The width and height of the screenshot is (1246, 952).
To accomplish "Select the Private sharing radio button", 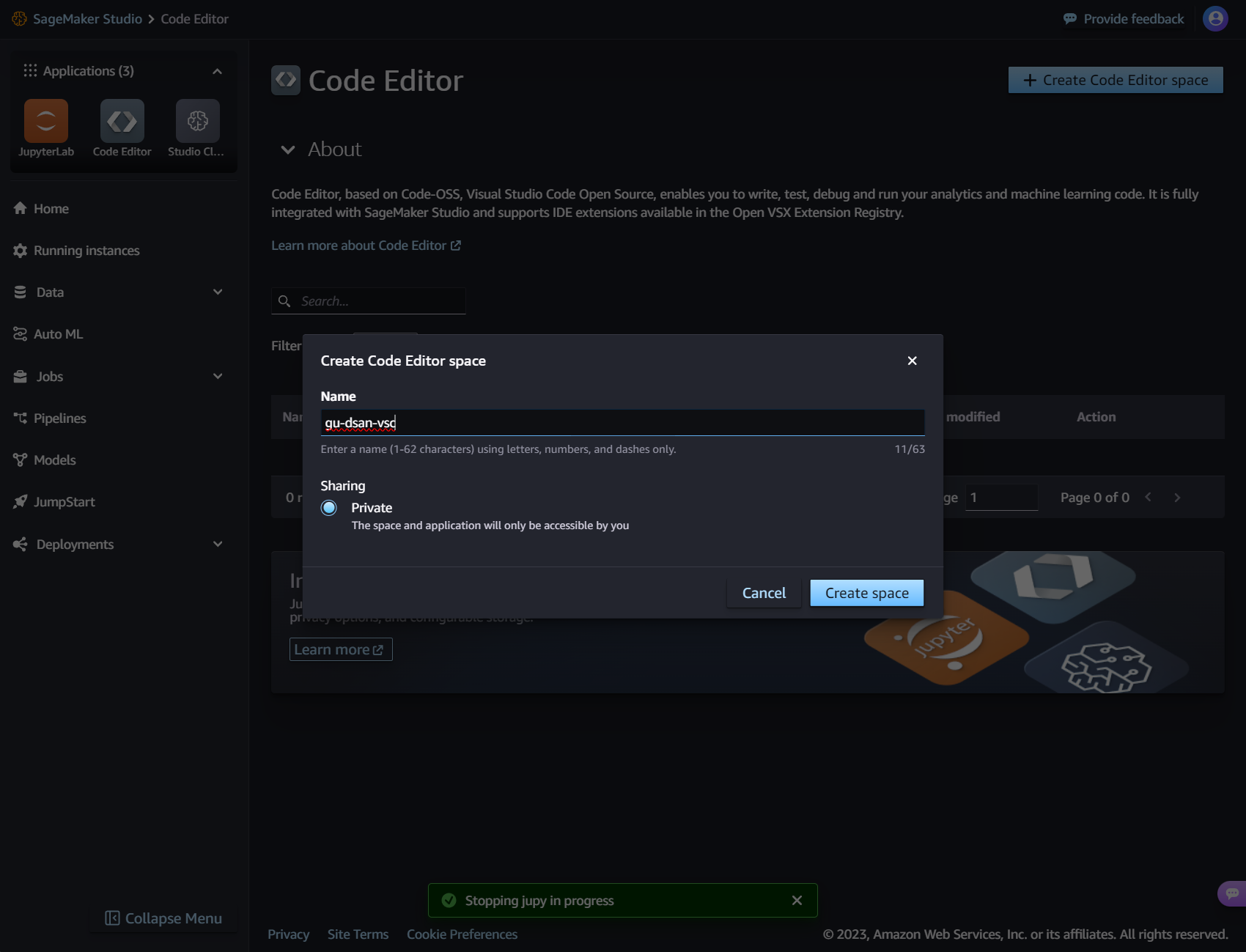I will click(x=329, y=508).
